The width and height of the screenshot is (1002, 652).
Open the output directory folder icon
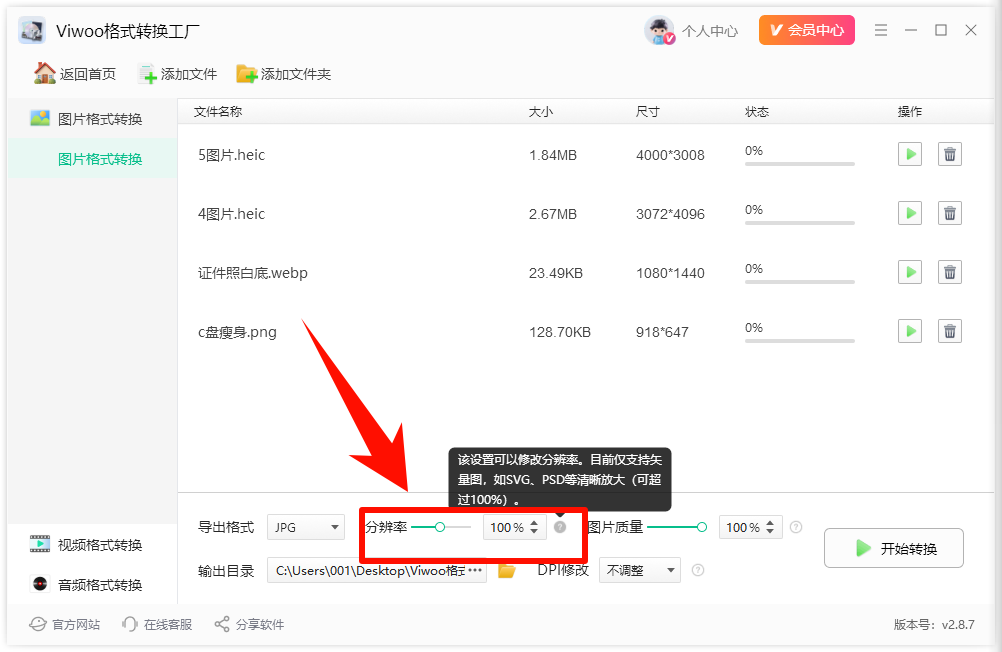tap(507, 570)
